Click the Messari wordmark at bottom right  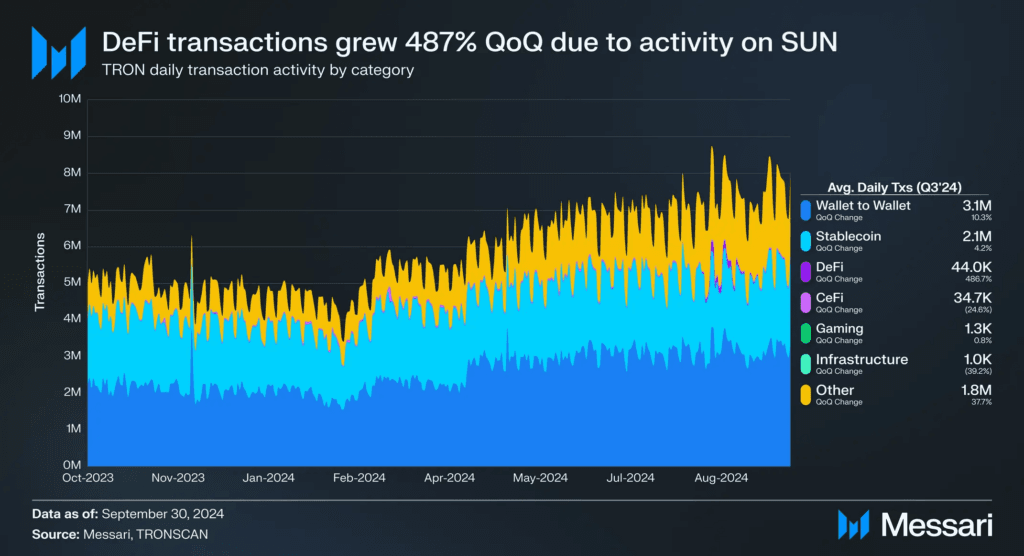point(936,525)
